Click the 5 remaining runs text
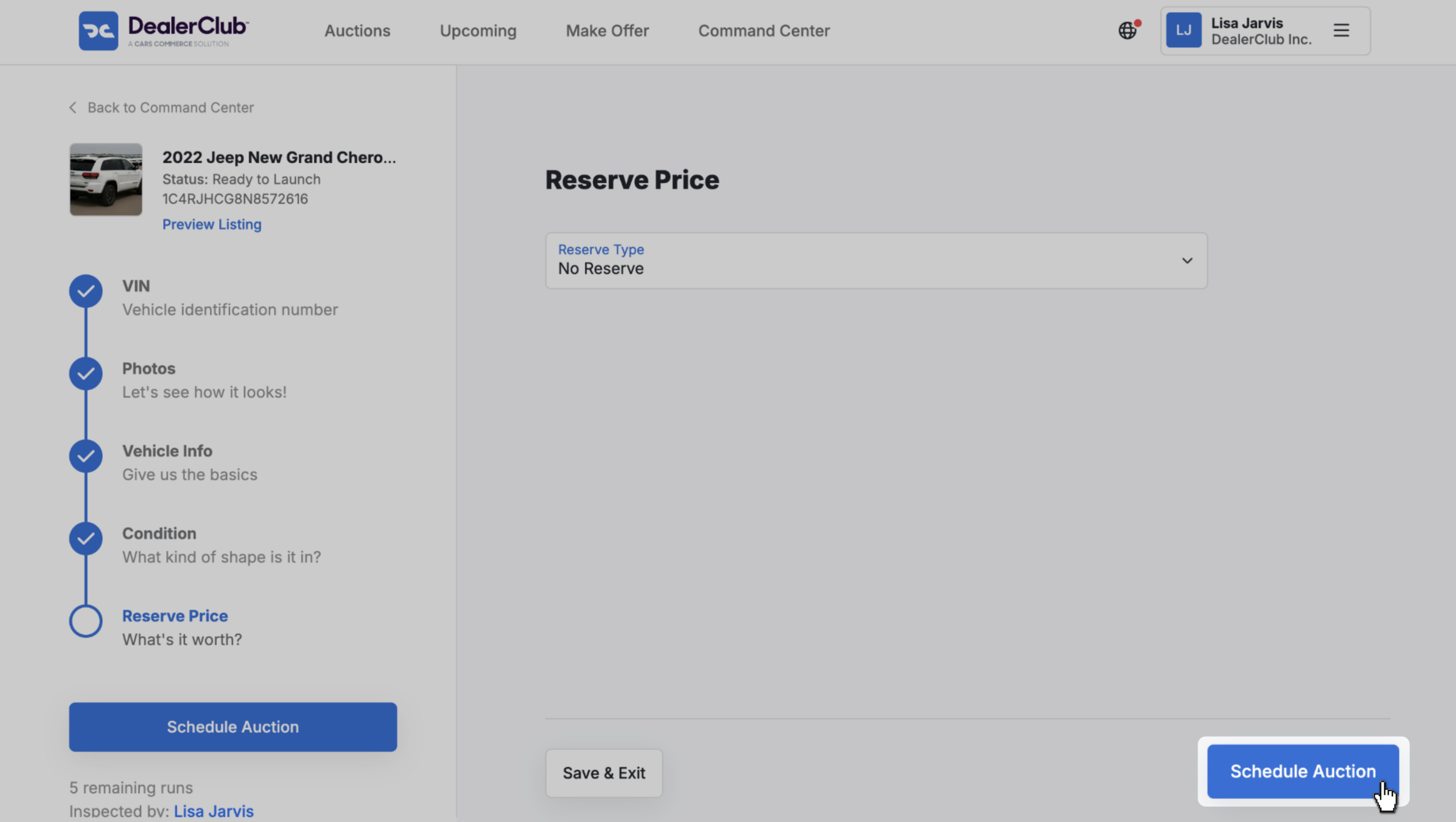 [131, 788]
